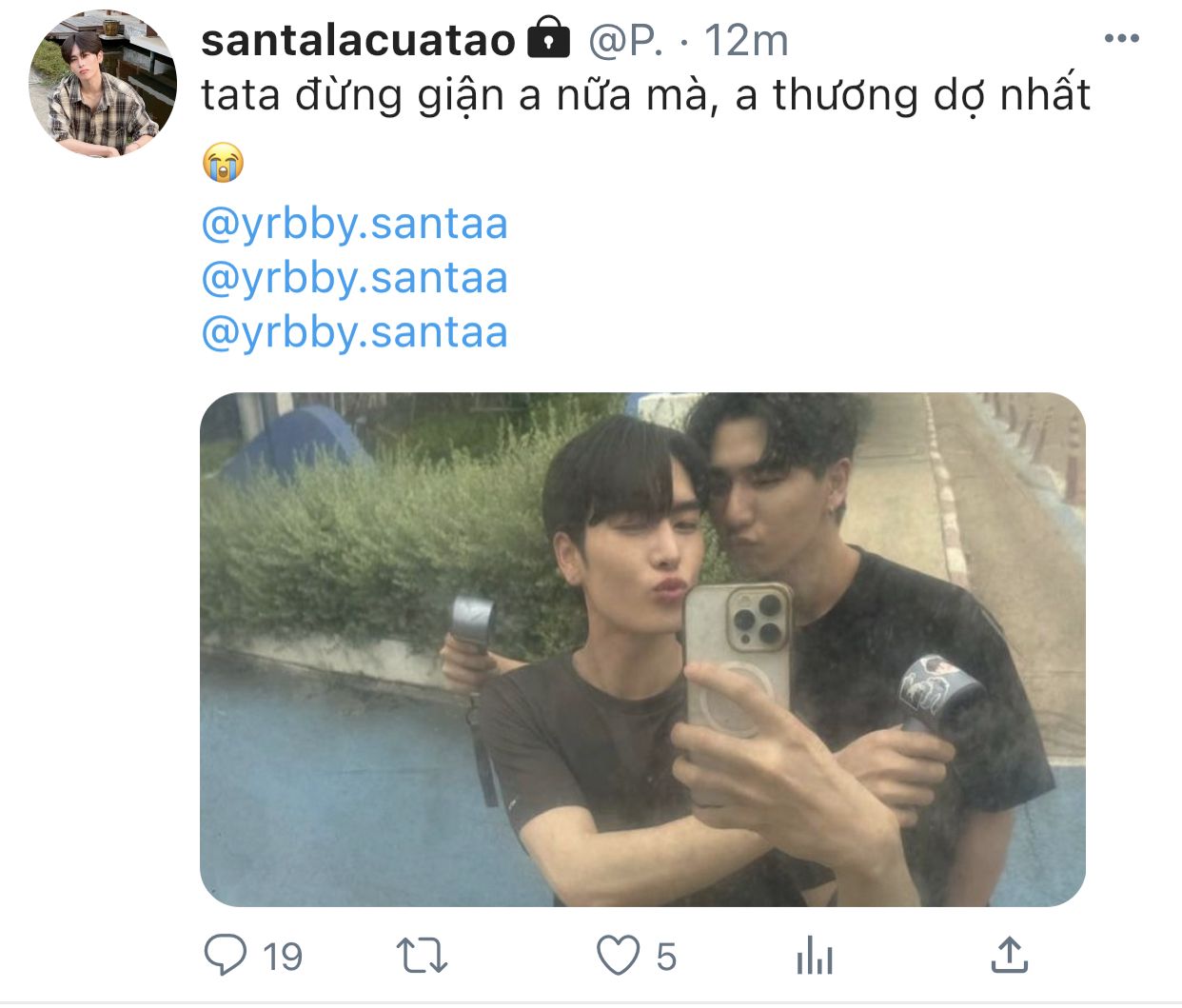Click the 12m timestamp
This screenshot has height=1008, width=1182.
tap(746, 40)
